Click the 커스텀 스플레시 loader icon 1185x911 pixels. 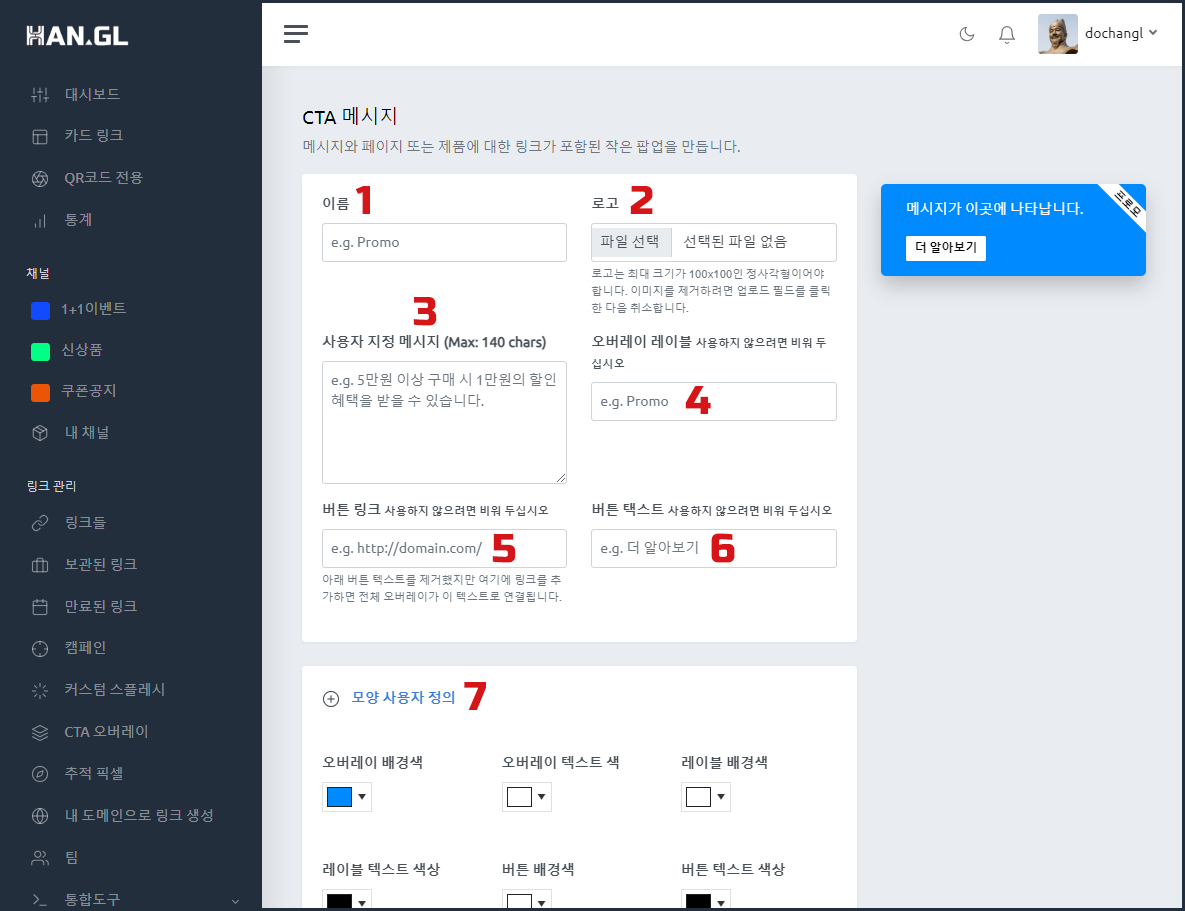coord(40,690)
